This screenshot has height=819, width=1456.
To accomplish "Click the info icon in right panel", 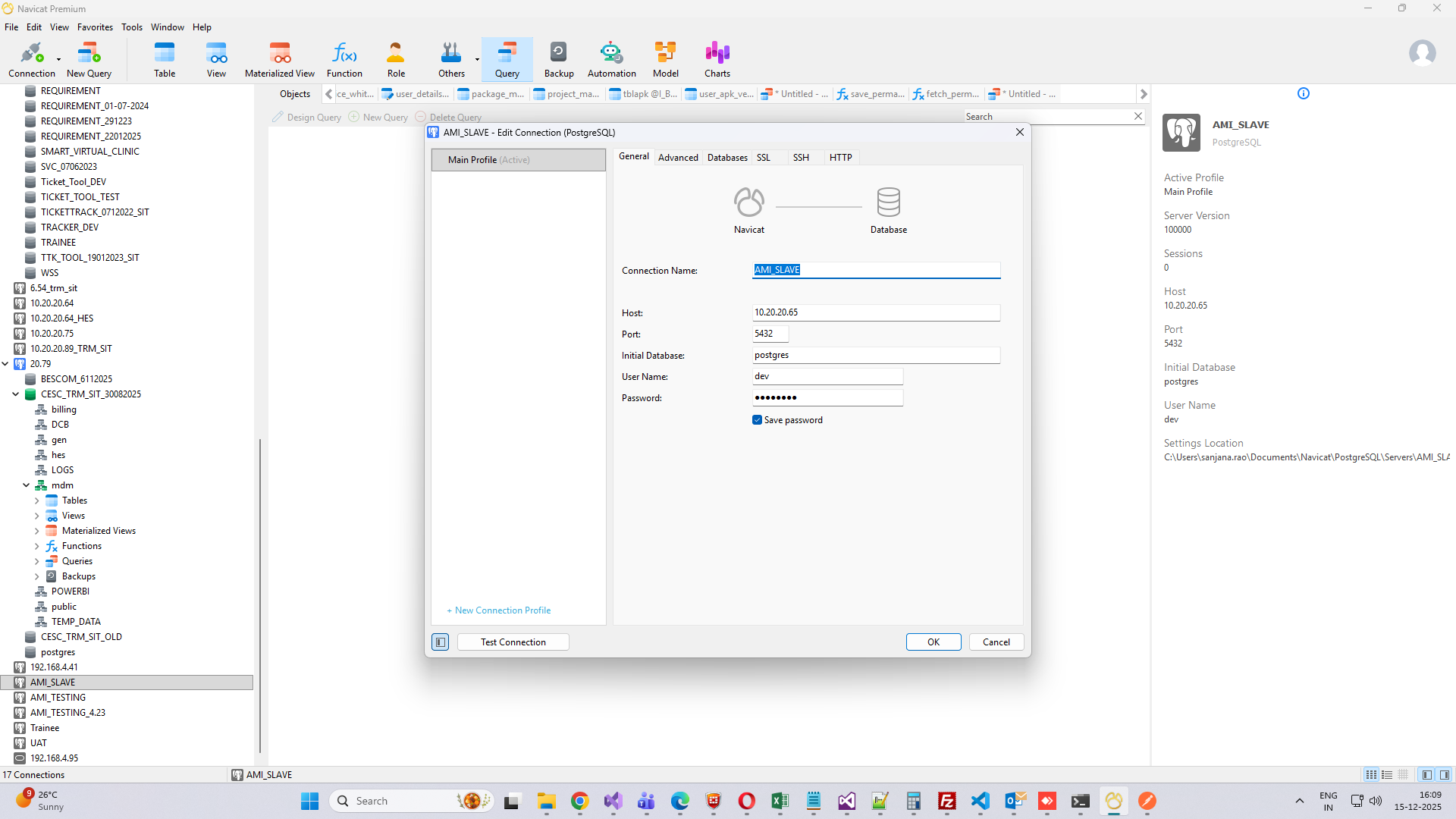I will (x=1303, y=93).
